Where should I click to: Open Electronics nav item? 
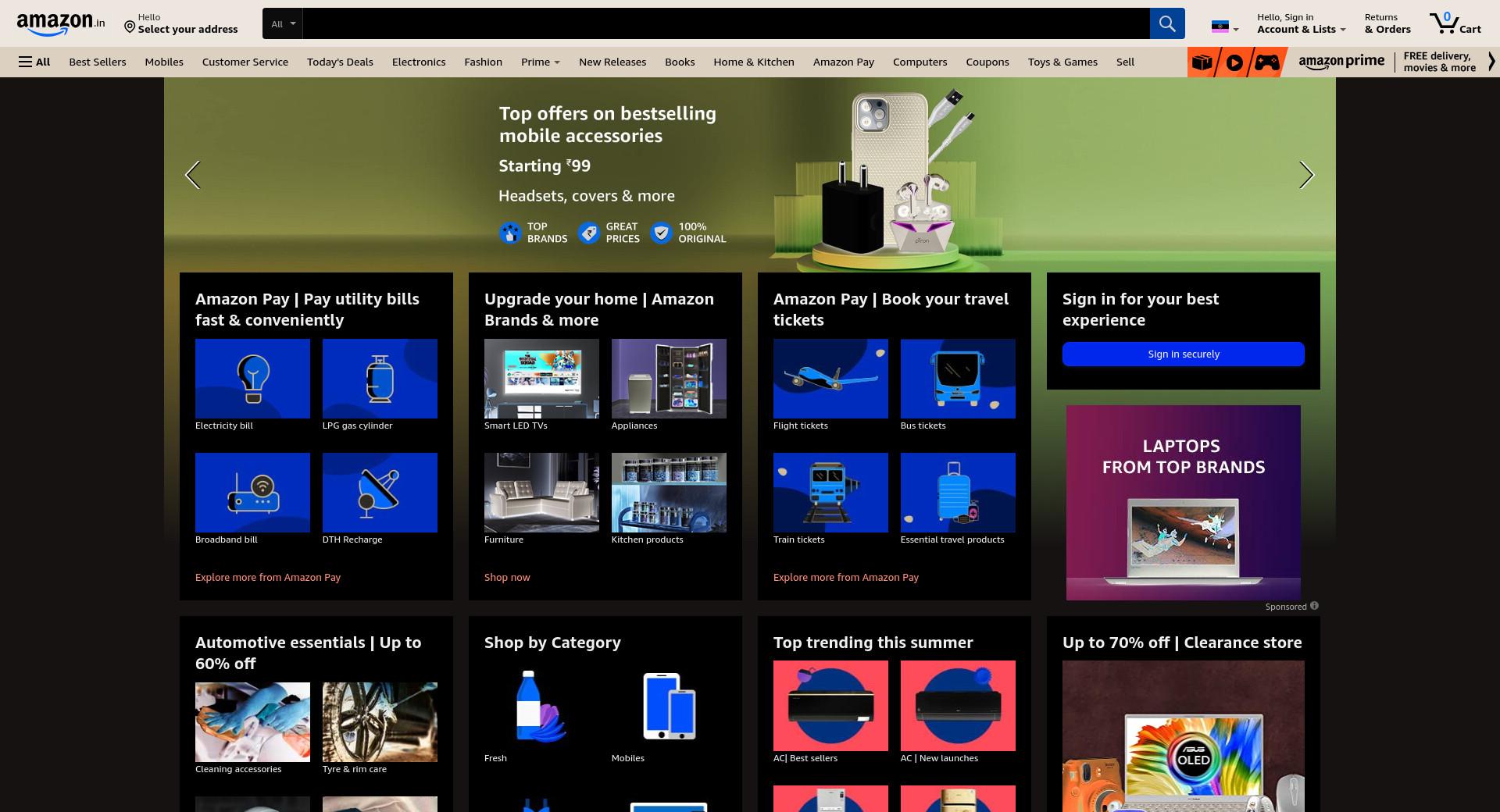click(419, 62)
